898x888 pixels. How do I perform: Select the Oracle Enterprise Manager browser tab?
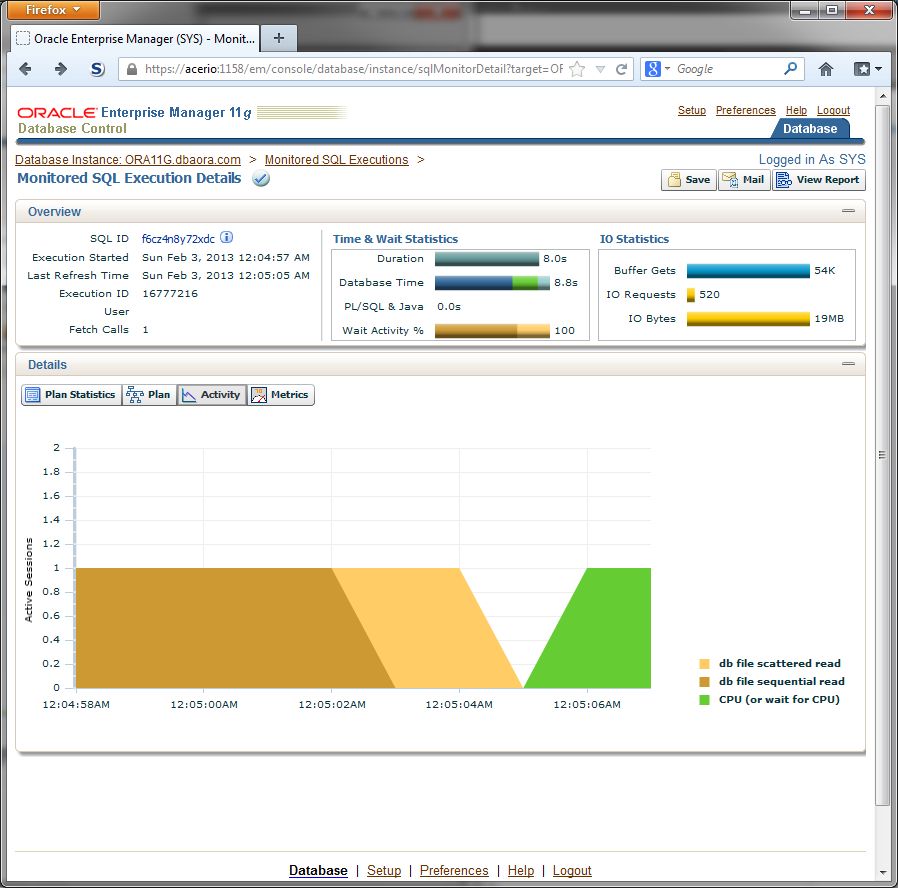click(135, 38)
